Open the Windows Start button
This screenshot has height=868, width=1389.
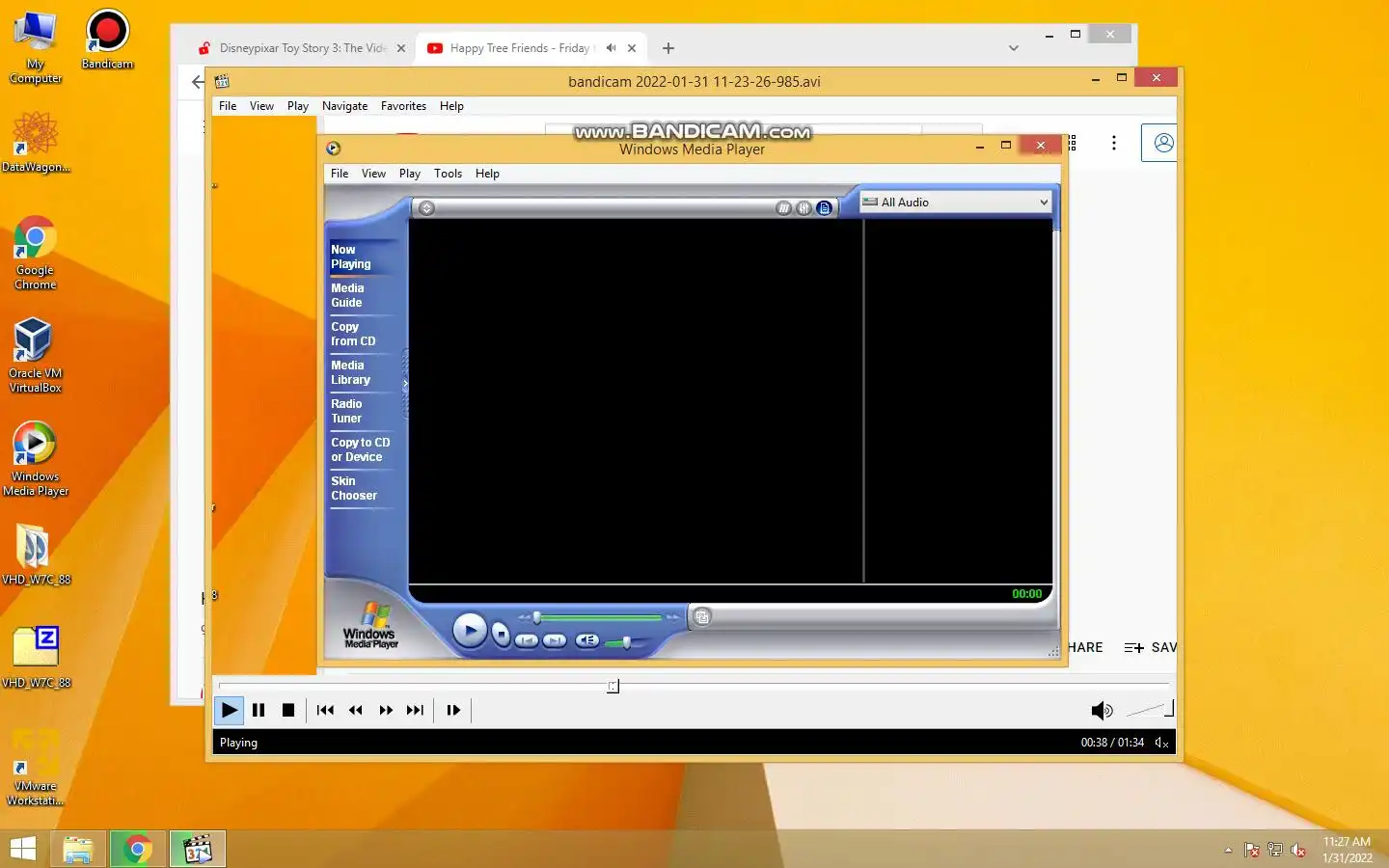(x=22, y=849)
